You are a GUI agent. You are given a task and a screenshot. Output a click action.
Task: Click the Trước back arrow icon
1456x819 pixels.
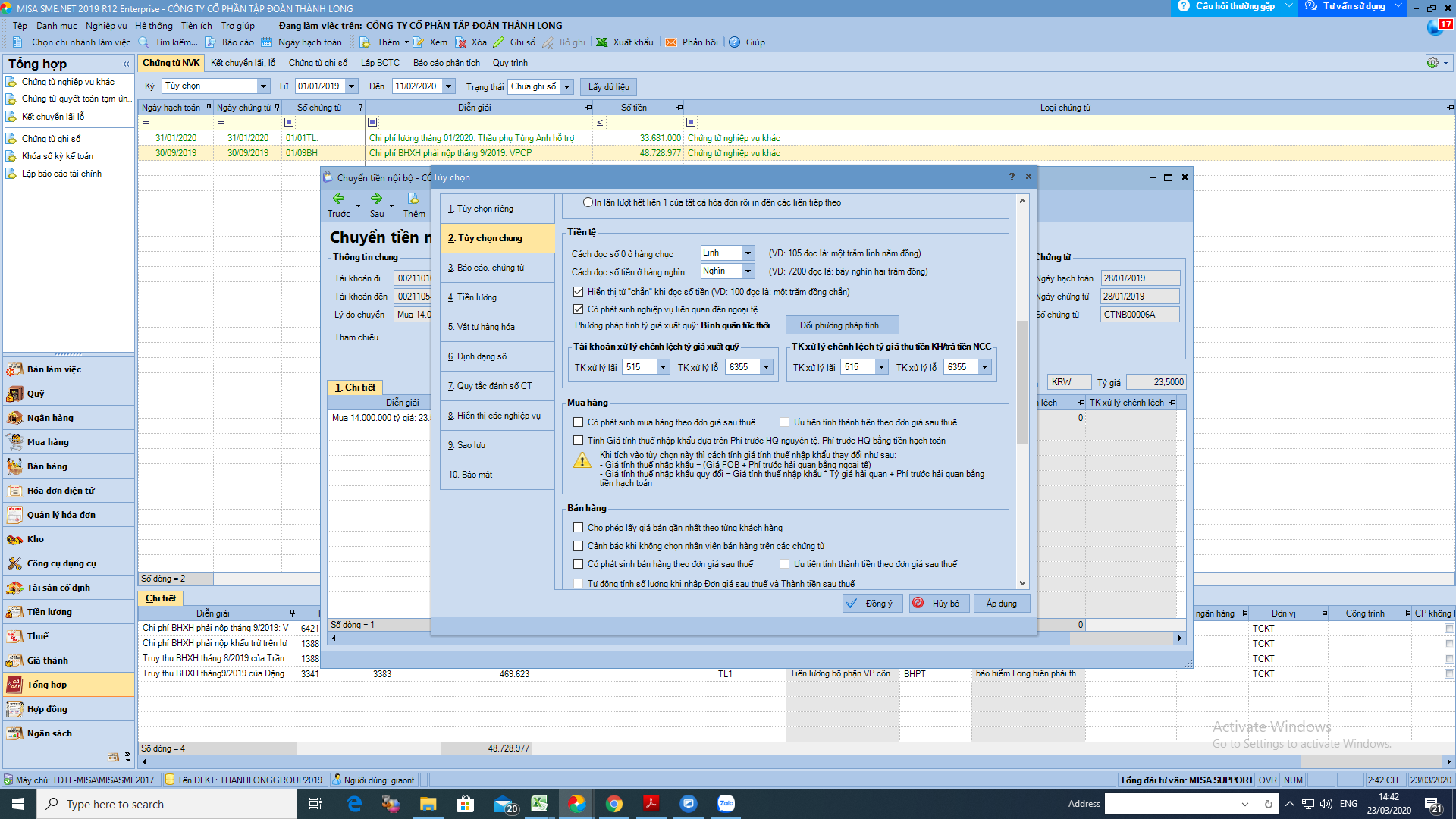click(x=338, y=198)
